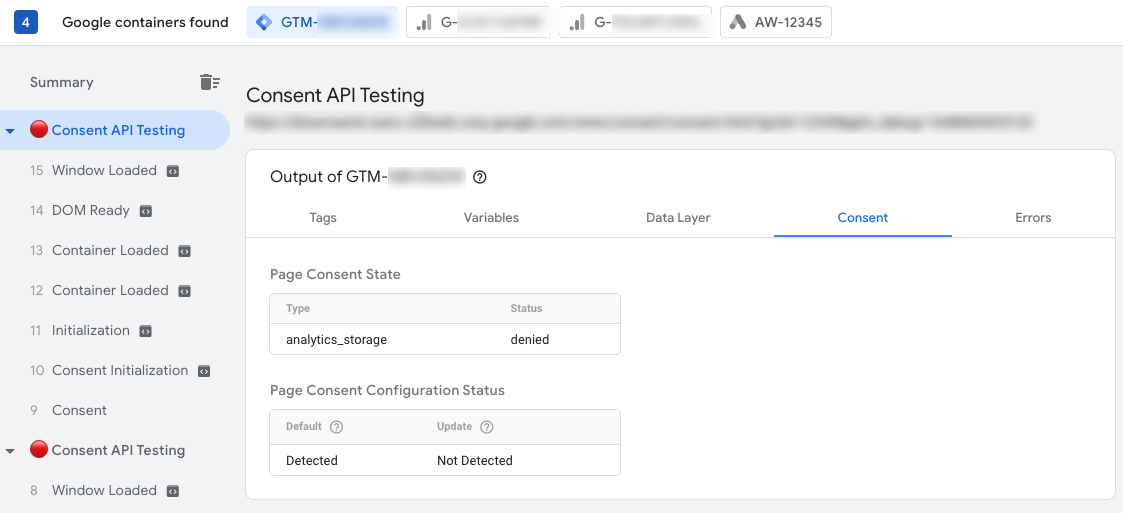1123x513 pixels.
Task: Select the GTM container chip
Action: (x=322, y=22)
